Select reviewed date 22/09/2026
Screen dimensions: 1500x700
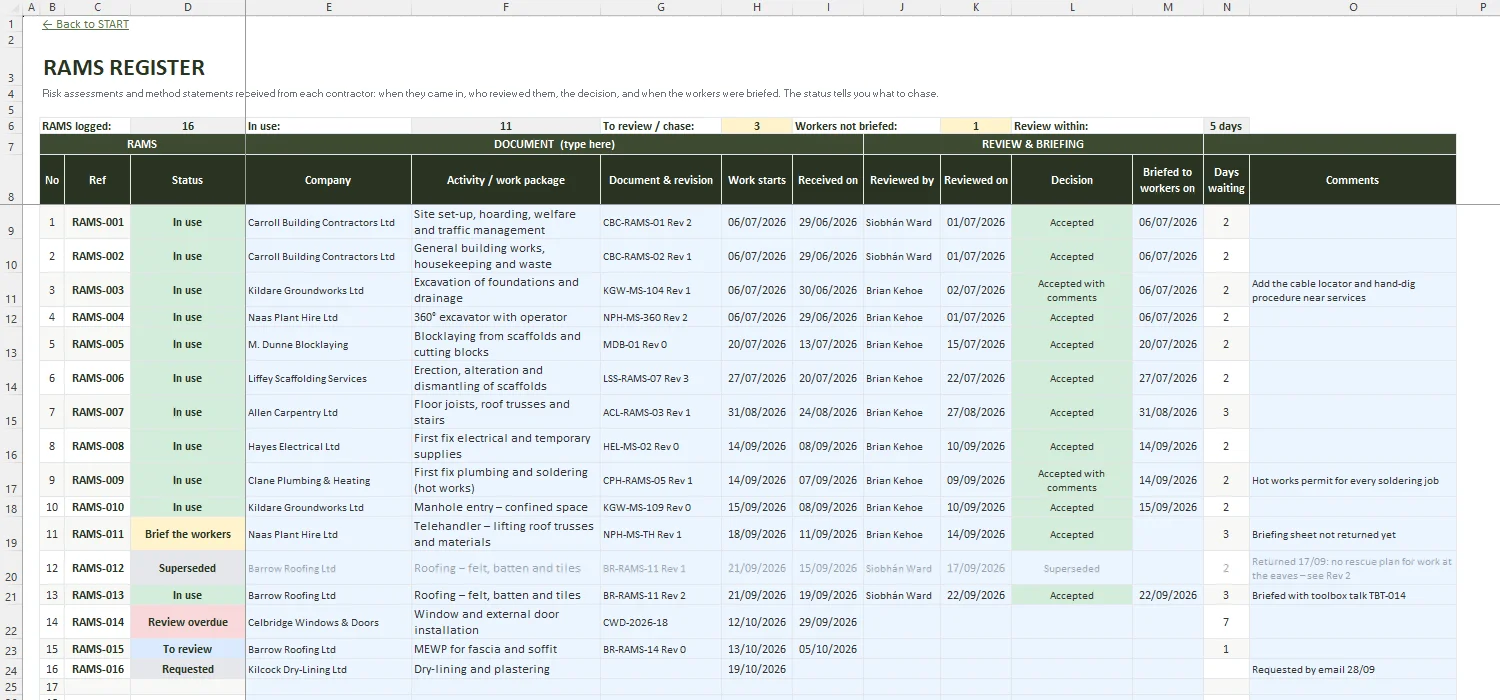tap(976, 595)
